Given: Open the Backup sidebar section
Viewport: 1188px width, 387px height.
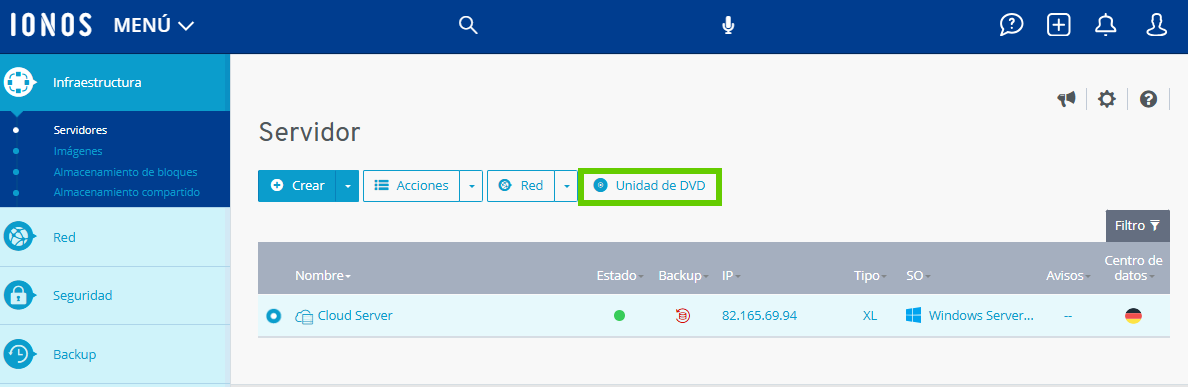Looking at the screenshot, I should (x=74, y=354).
